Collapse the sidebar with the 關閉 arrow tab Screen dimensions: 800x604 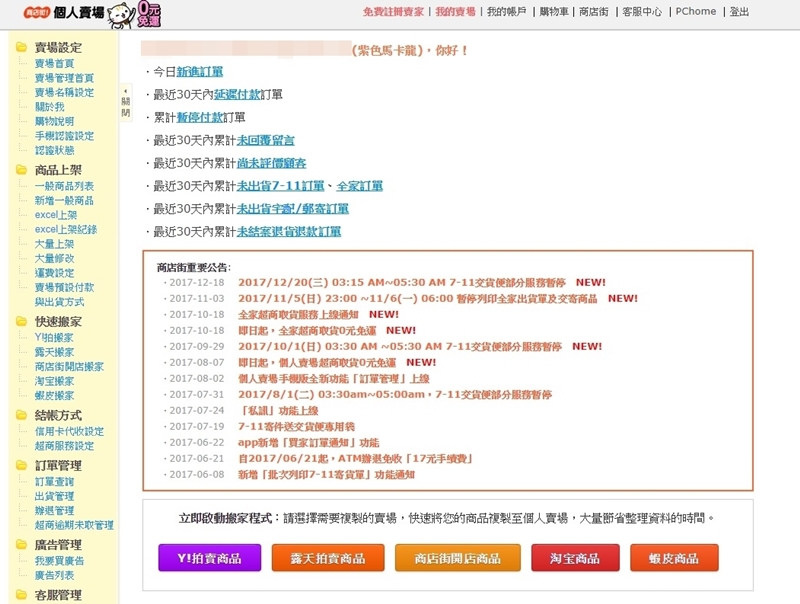(126, 103)
